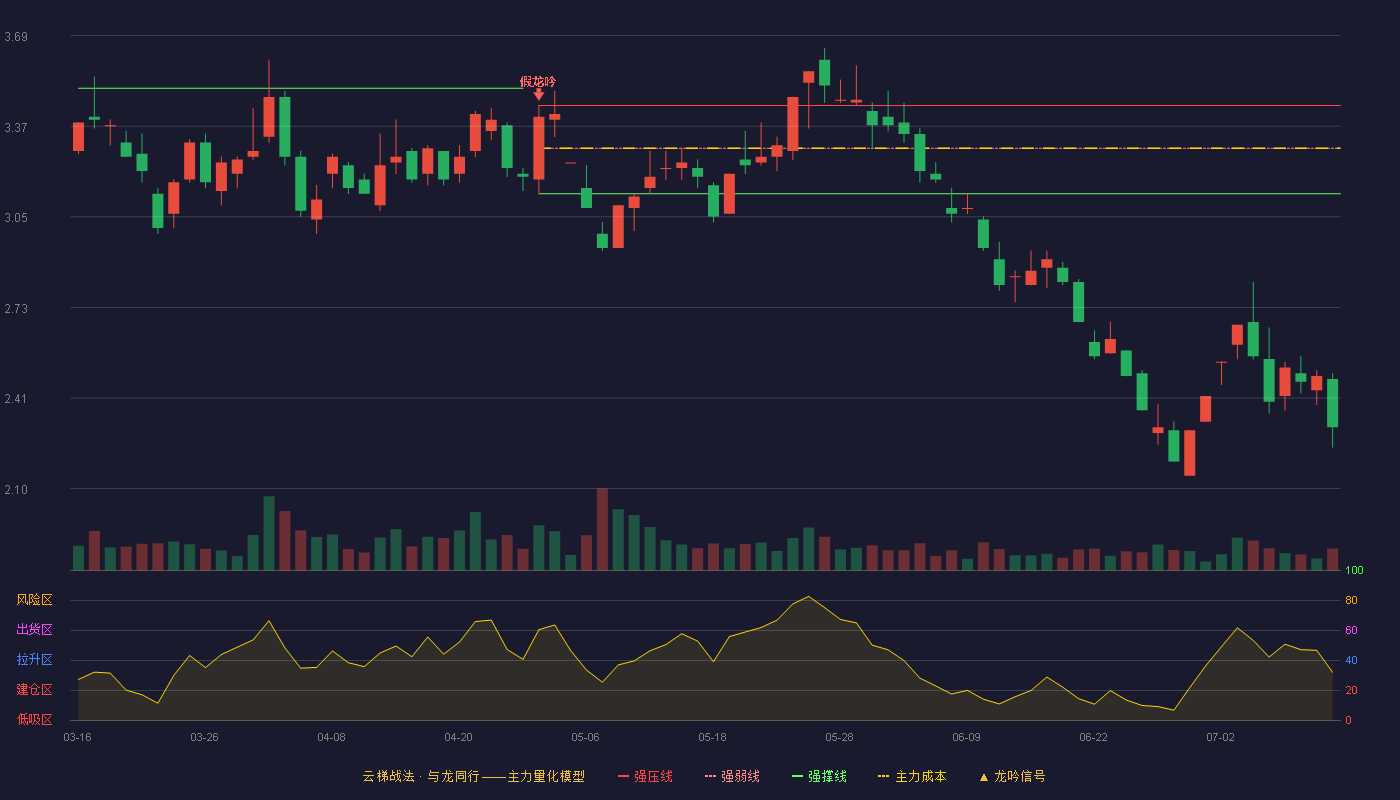Viewport: 1400px width, 800px height.
Task: Select the 出货区 zone label
Action: point(34,630)
